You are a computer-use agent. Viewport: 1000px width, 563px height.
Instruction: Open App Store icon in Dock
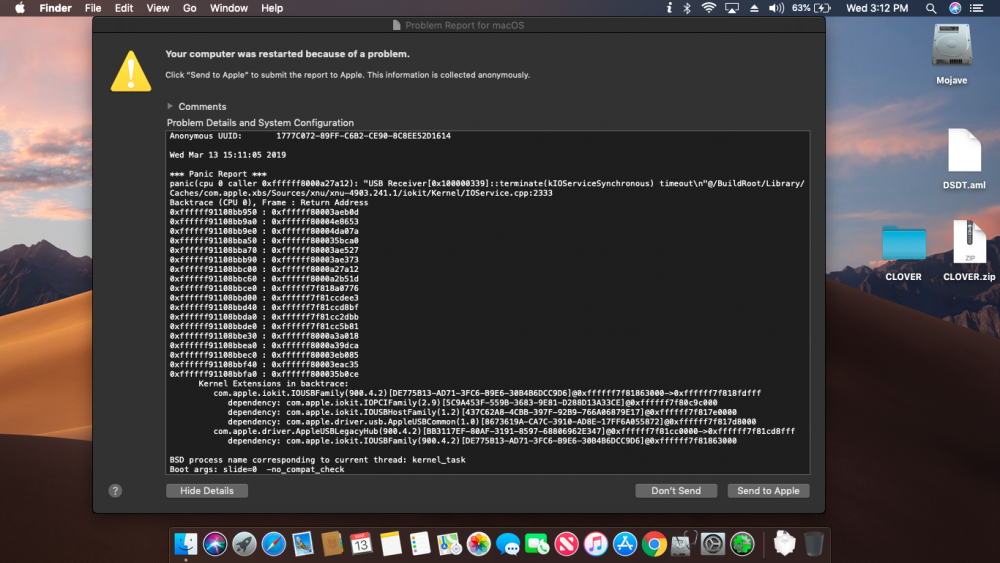(625, 544)
